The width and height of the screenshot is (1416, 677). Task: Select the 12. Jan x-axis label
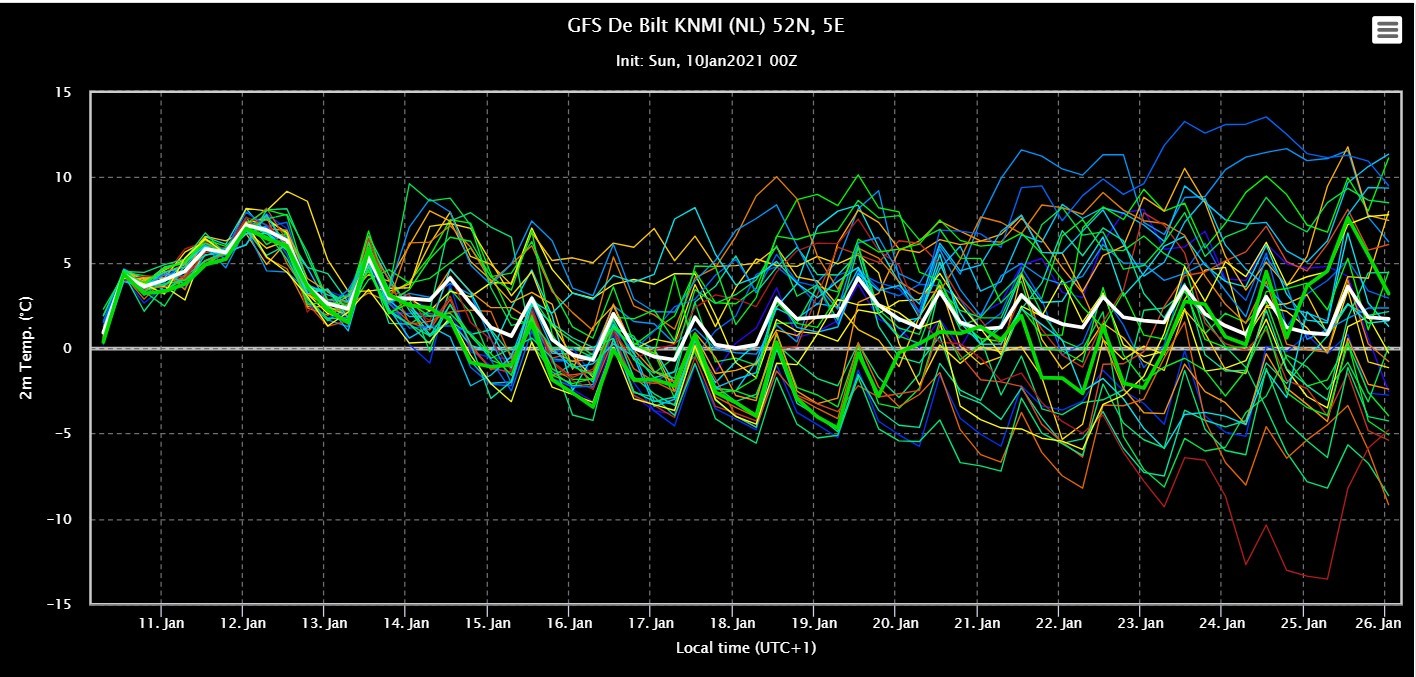click(x=243, y=623)
